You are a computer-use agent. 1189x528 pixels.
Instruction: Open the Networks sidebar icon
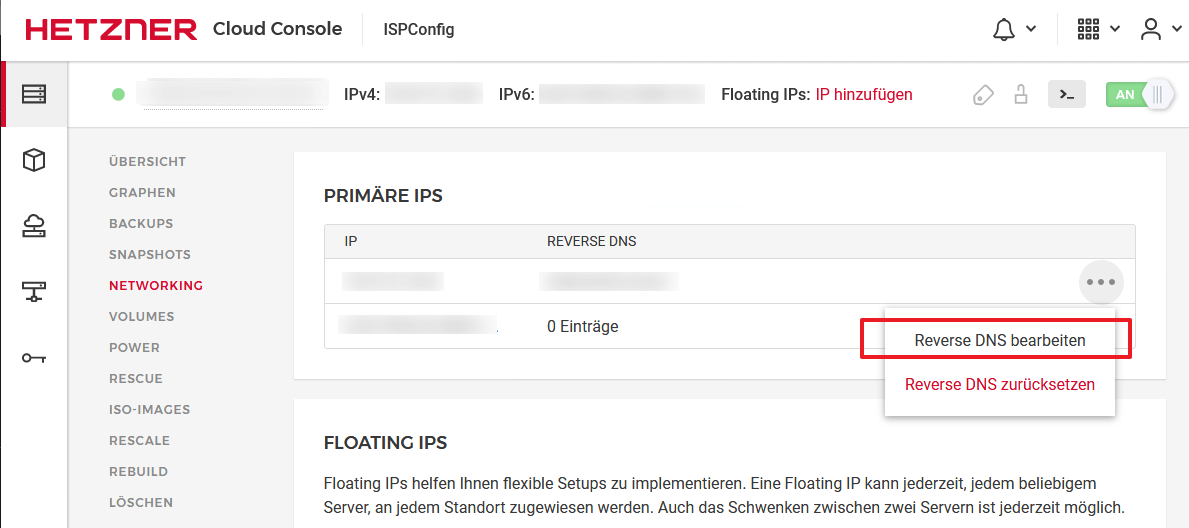tap(34, 292)
